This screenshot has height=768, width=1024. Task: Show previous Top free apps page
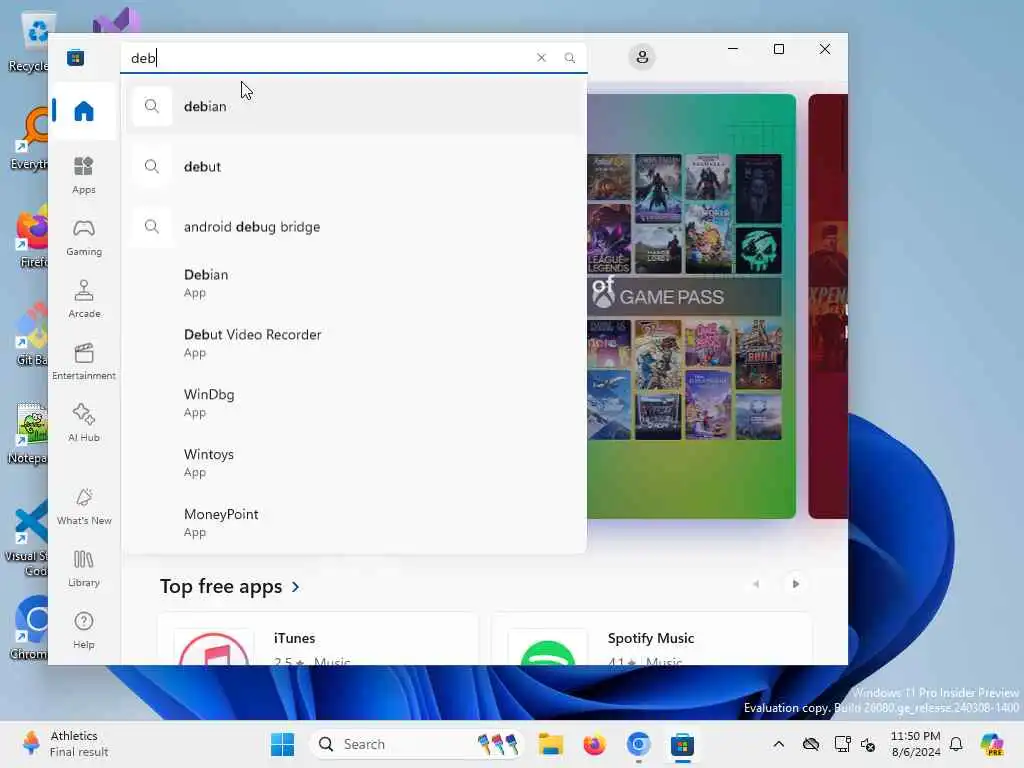[x=756, y=584]
